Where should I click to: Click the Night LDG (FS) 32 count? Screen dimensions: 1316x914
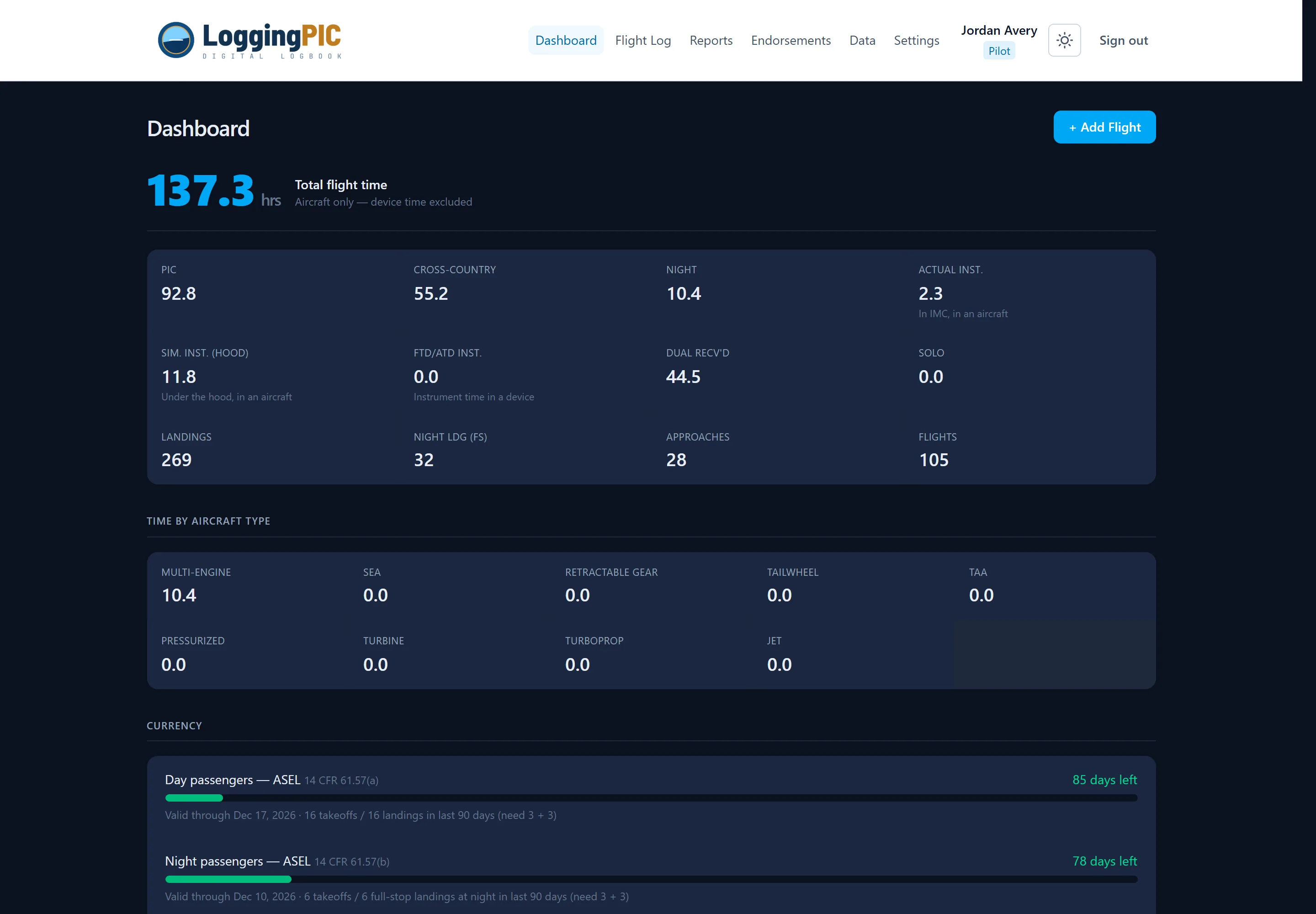point(423,460)
